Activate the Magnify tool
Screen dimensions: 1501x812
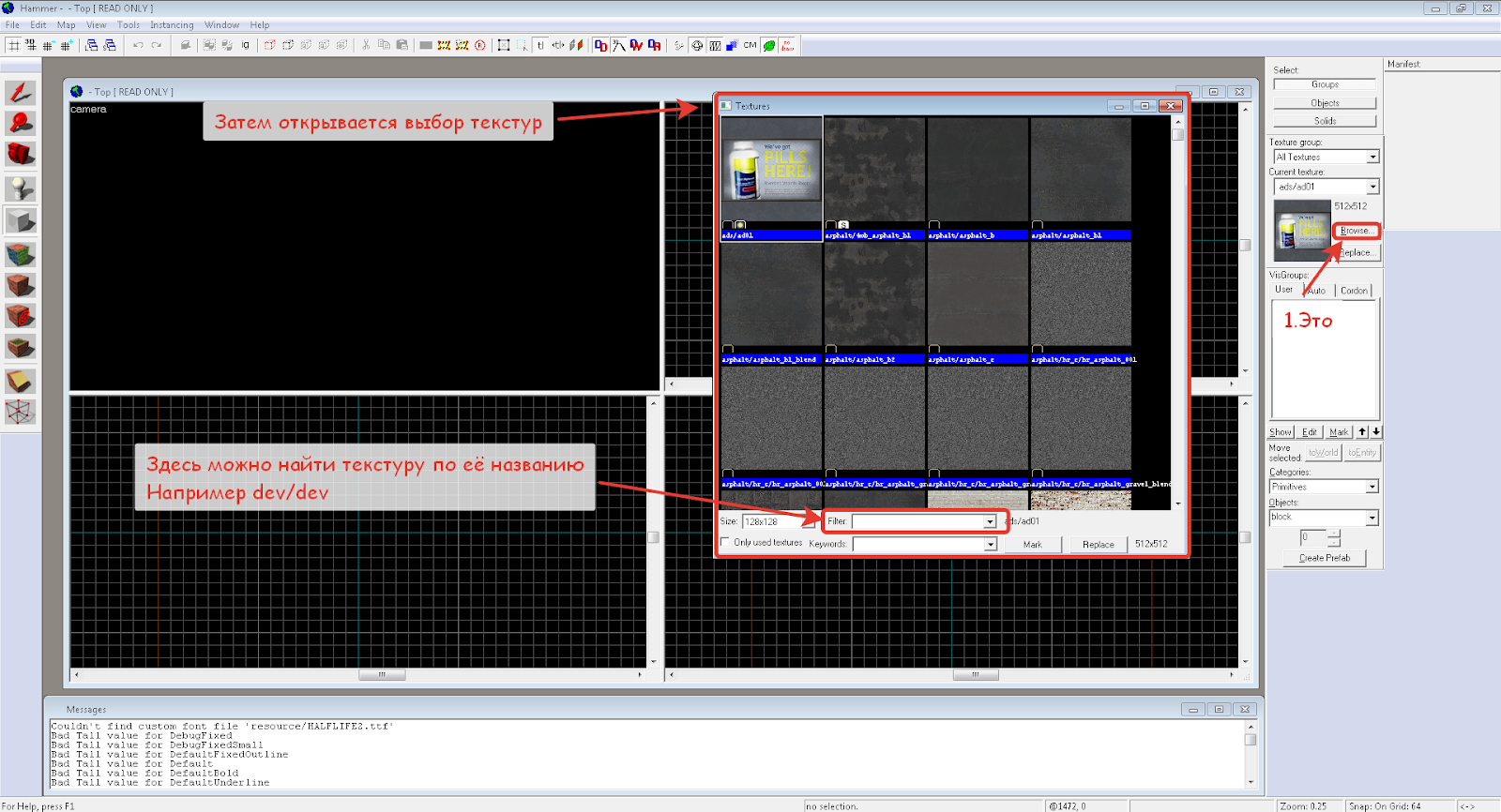pyautogui.click(x=21, y=123)
